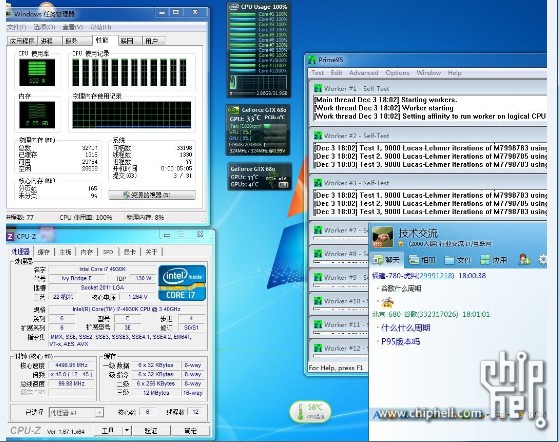
Task: Click the physical memory usage history graph
Action: tap(132, 115)
